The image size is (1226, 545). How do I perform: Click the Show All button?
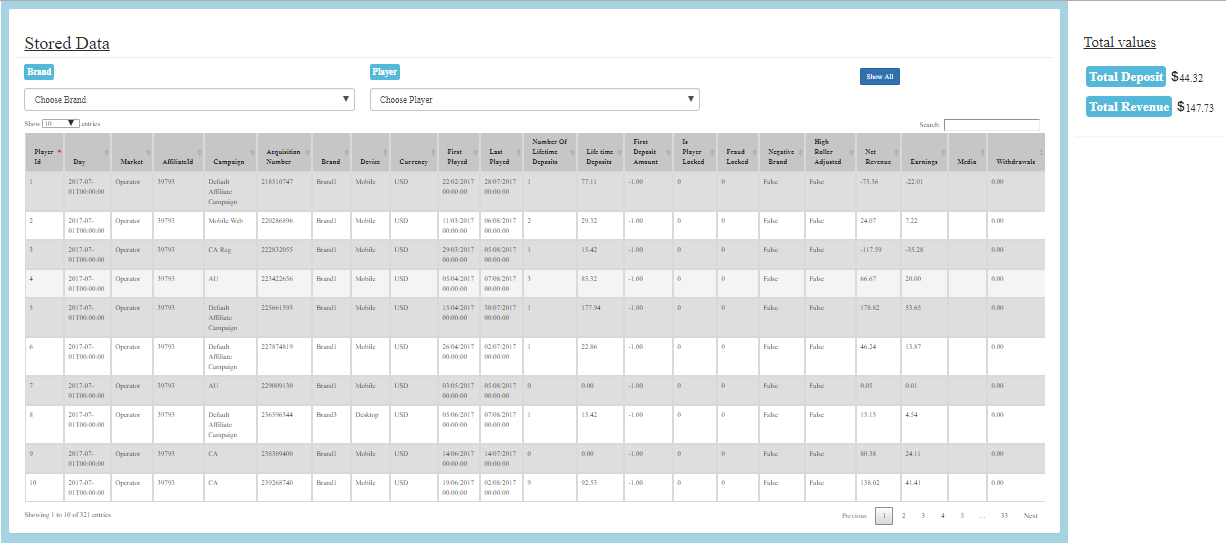[x=879, y=76]
